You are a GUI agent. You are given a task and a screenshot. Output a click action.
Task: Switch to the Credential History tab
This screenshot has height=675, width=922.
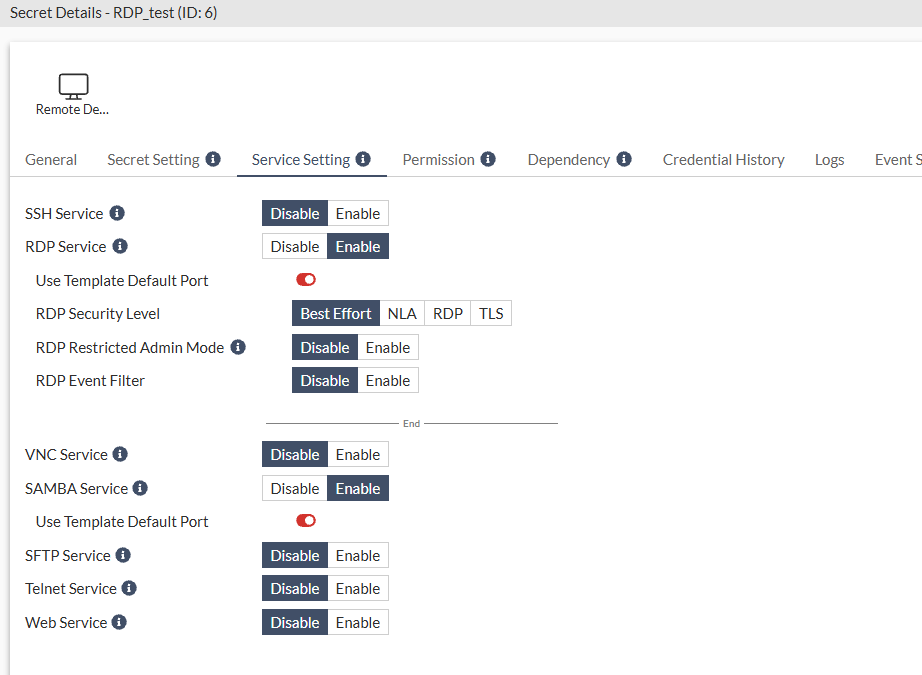pos(723,160)
